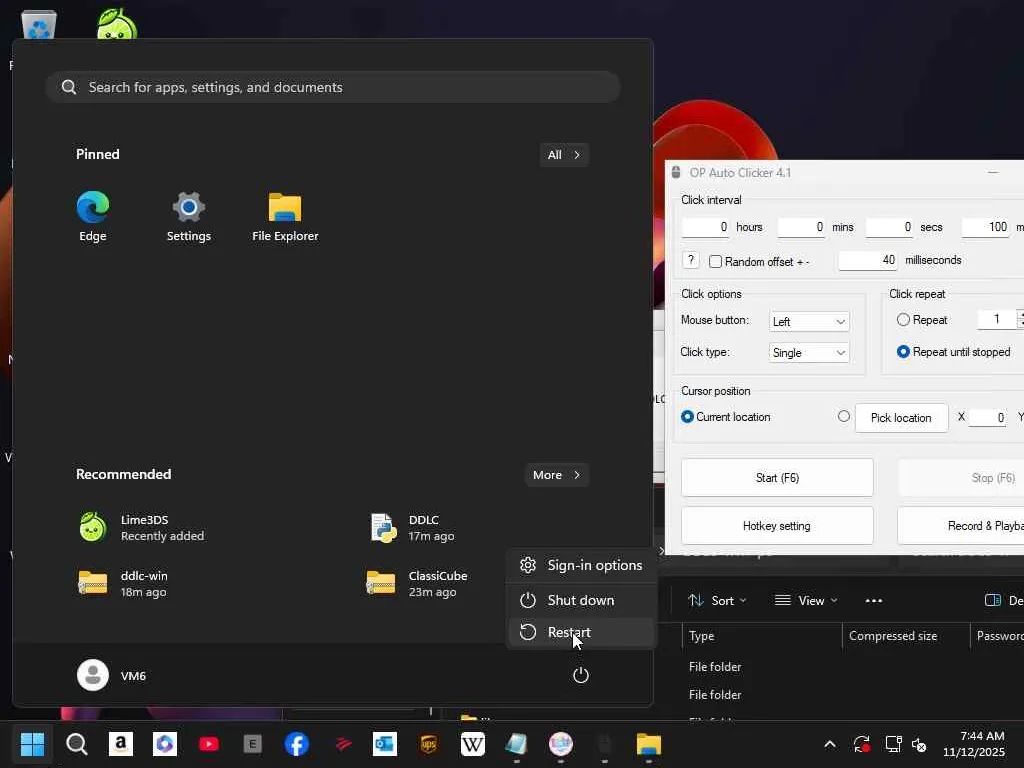Open the Windows Update tray icon
This screenshot has height=768, width=1024.
(x=861, y=744)
